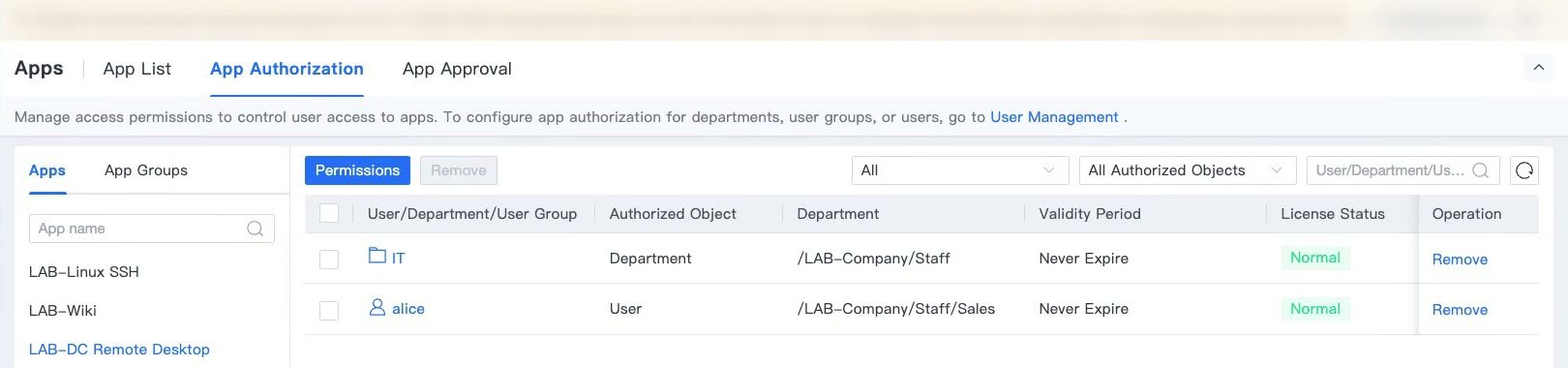Open the alice user link
This screenshot has height=368, width=1568.
point(408,309)
